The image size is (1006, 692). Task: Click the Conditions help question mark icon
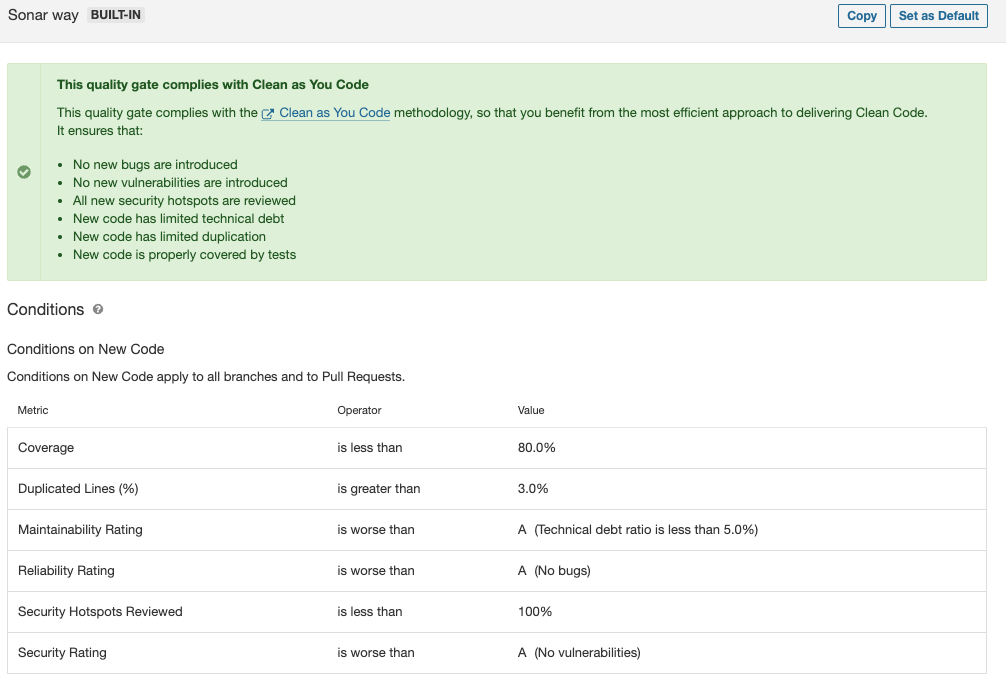pyautogui.click(x=98, y=309)
